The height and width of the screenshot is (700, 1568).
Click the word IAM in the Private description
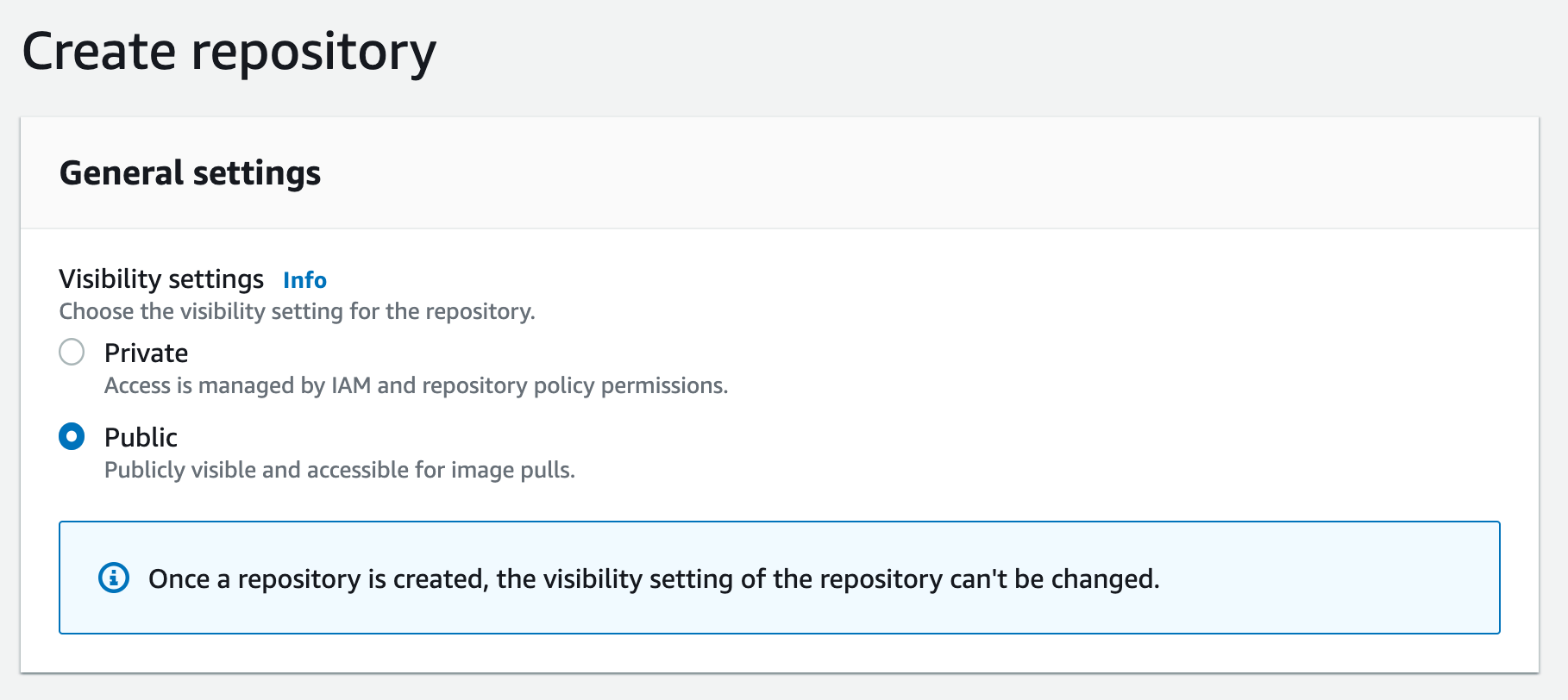[x=351, y=385]
